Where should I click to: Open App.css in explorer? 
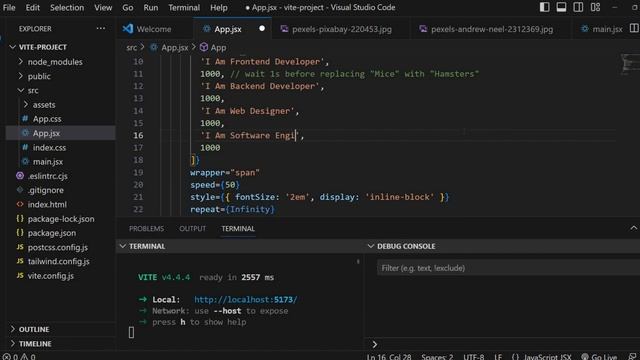pos(47,119)
